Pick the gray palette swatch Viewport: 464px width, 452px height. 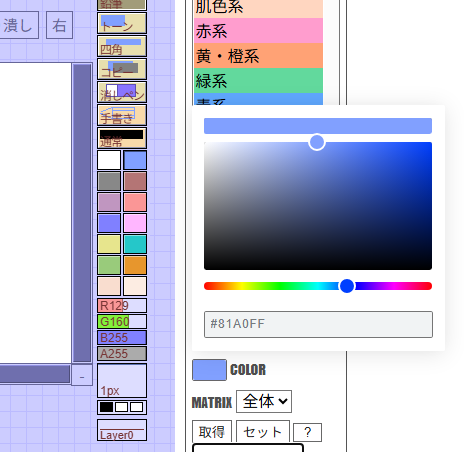point(109,181)
